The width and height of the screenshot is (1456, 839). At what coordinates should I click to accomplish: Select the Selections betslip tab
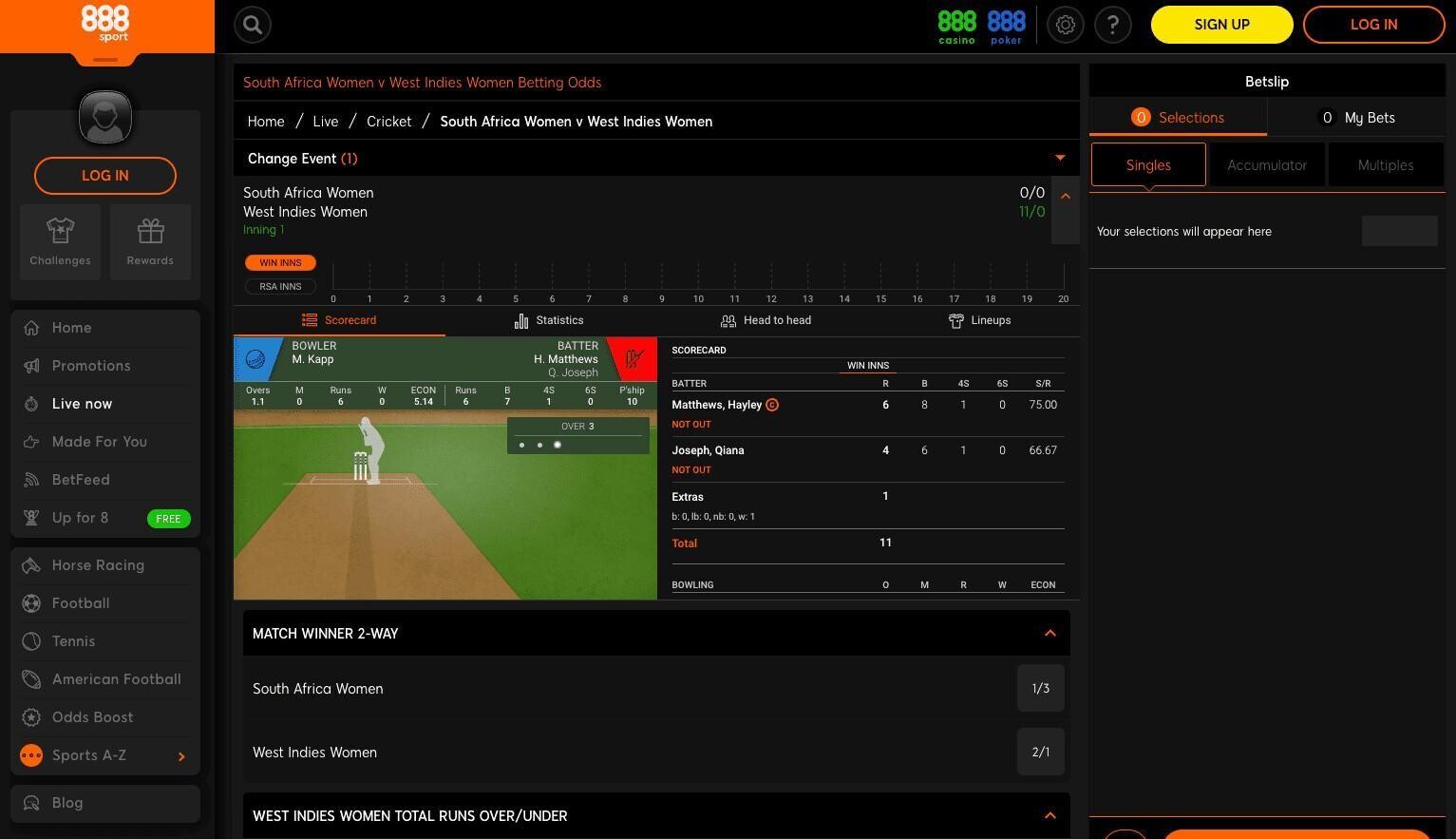coord(1178,117)
